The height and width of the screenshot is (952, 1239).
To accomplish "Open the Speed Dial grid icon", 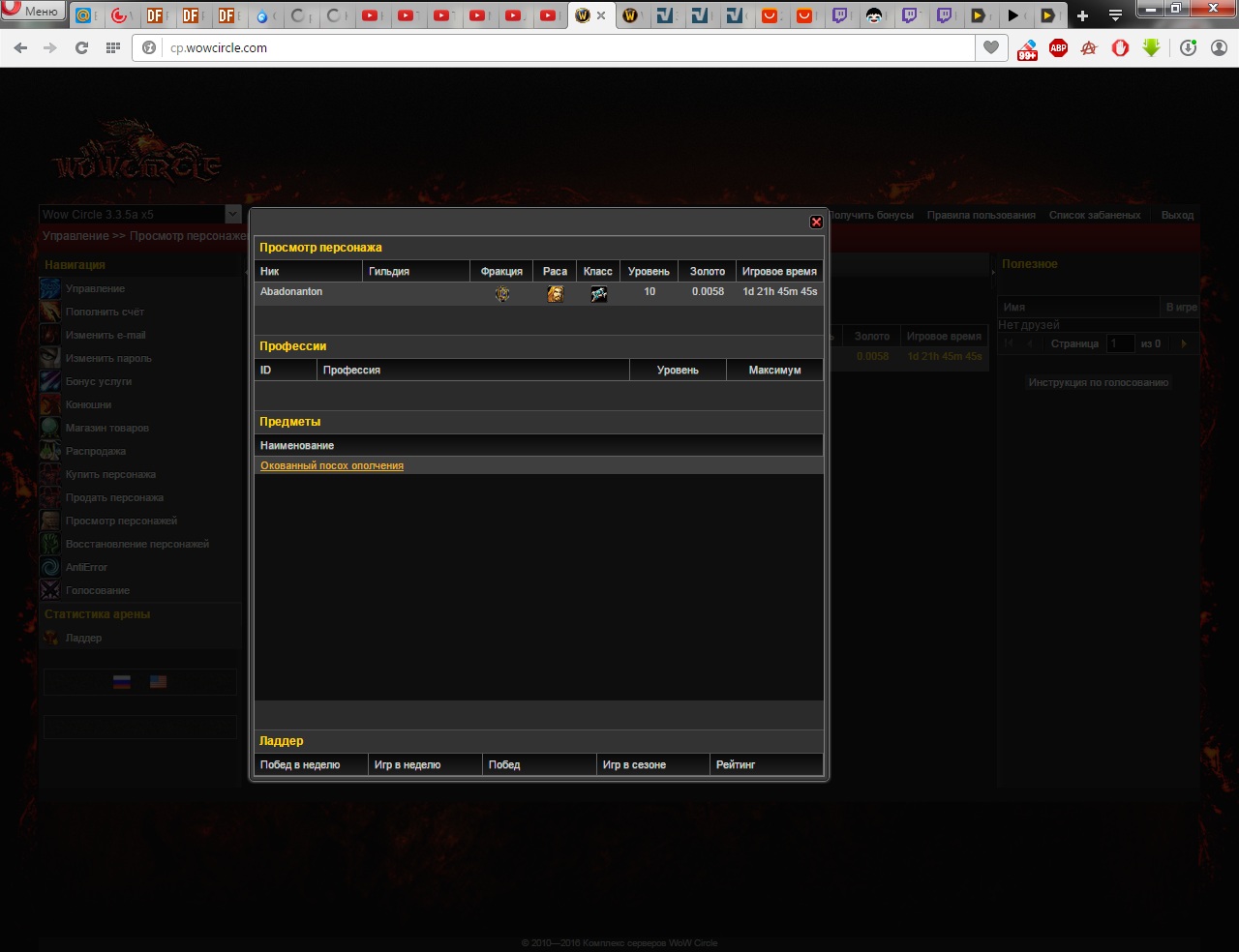I will pos(113,47).
